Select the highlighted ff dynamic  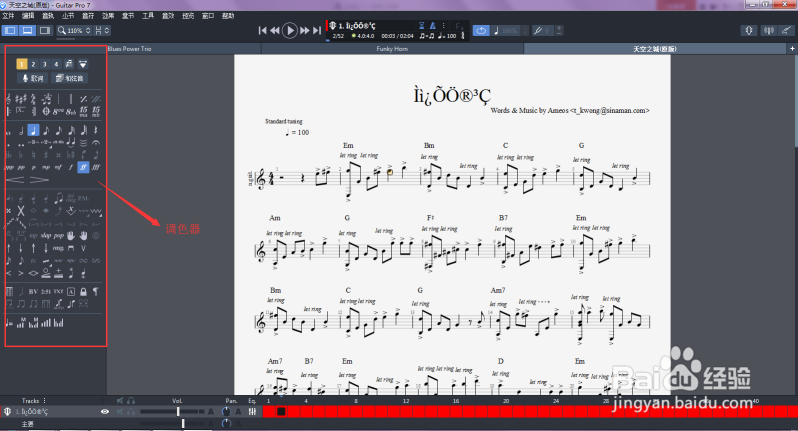tap(83, 167)
